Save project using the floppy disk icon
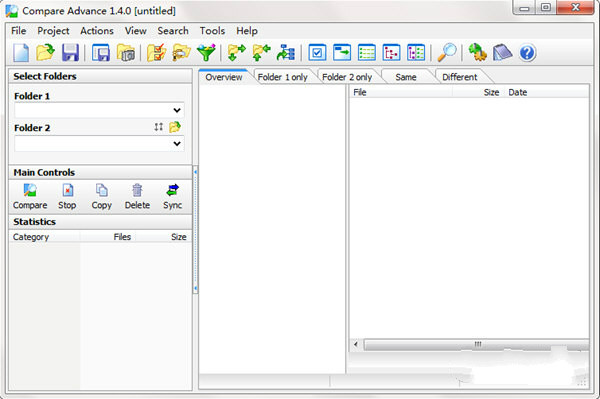 pos(70,53)
